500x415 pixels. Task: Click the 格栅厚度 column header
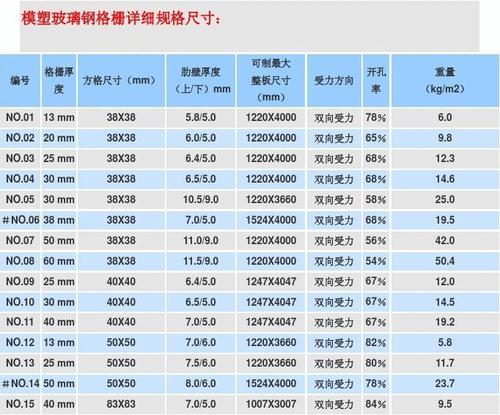[59, 81]
